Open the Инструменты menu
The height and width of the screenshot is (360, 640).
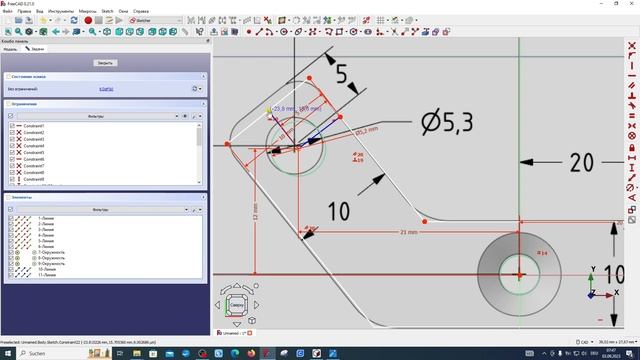61,11
